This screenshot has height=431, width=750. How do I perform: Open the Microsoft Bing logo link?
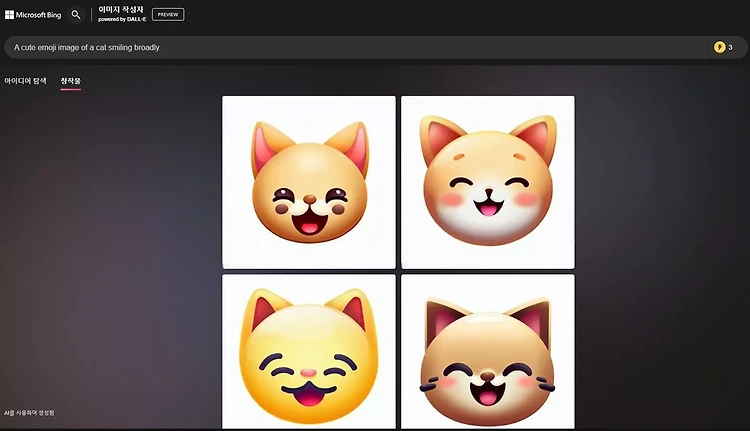point(33,15)
